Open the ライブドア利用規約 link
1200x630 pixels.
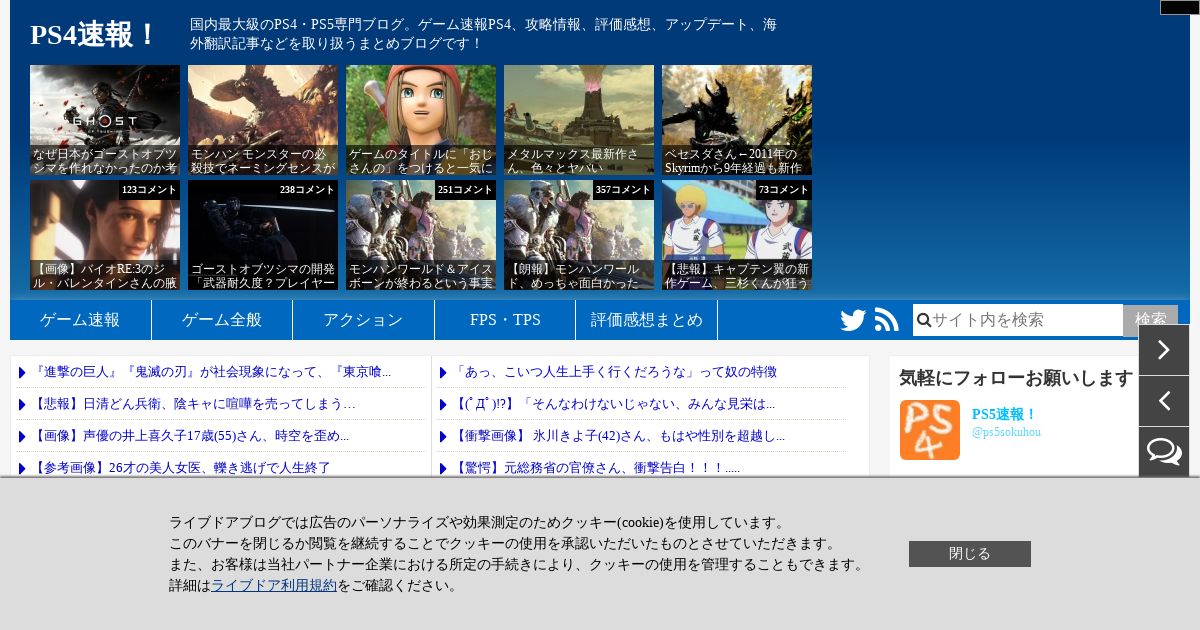pos(274,586)
